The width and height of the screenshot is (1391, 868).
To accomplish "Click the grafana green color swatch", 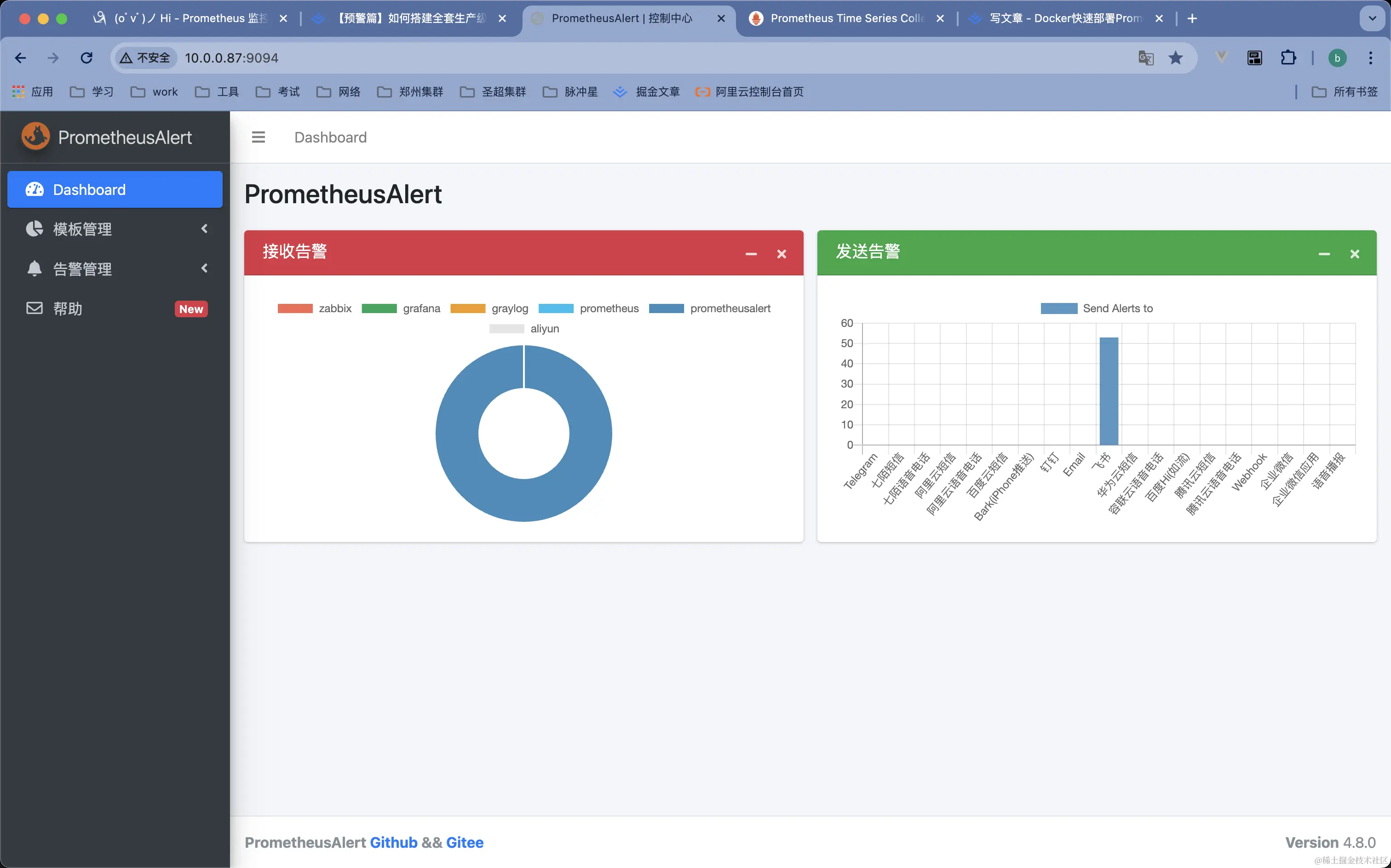I will [x=379, y=308].
